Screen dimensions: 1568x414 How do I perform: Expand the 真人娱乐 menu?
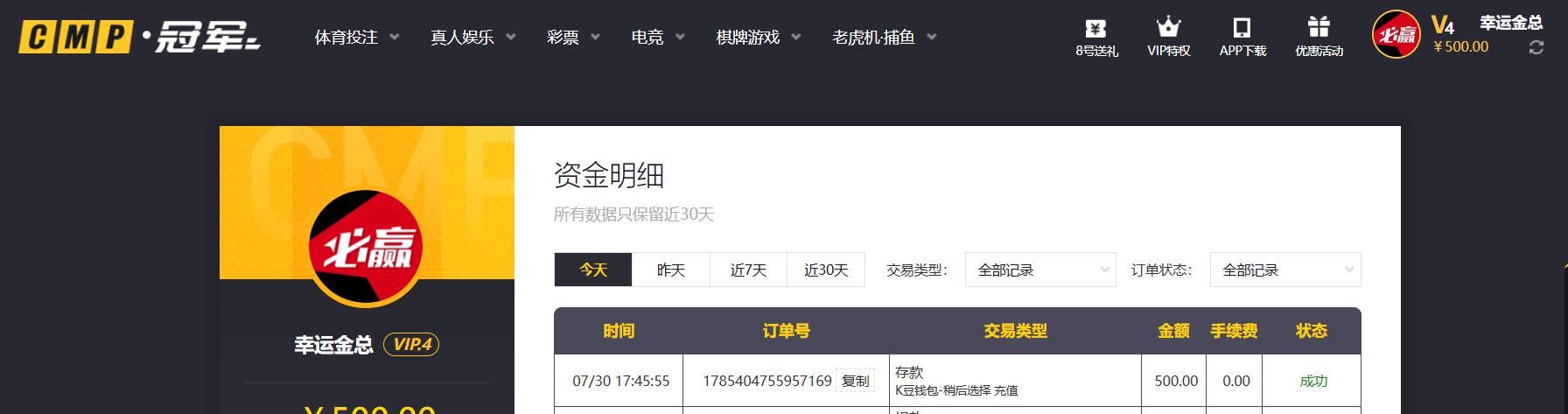click(473, 38)
